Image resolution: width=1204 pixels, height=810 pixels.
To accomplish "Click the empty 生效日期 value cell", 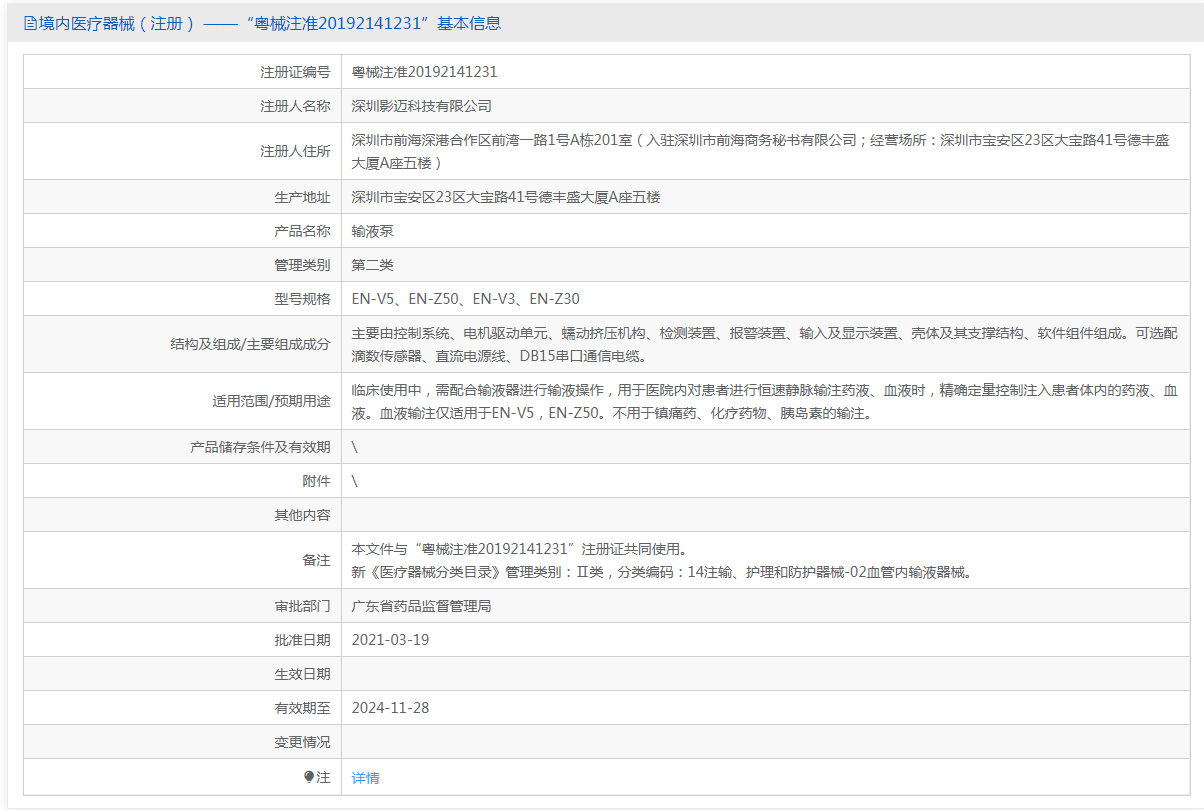I will click(769, 674).
